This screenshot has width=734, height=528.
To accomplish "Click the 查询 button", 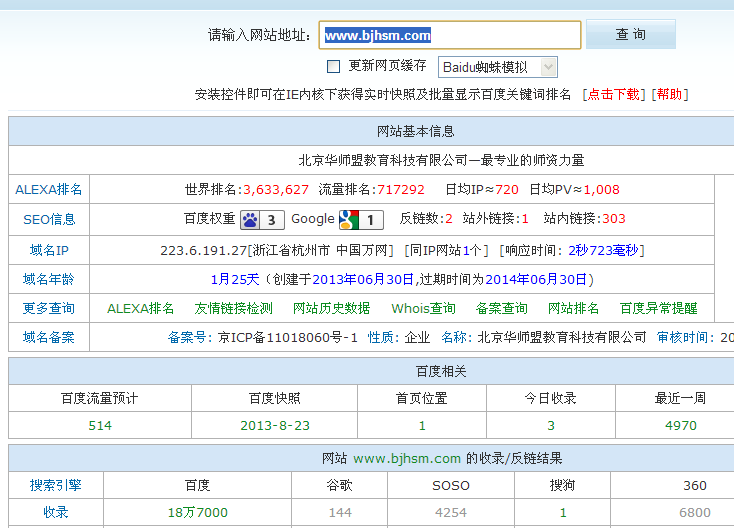I will coord(631,34).
